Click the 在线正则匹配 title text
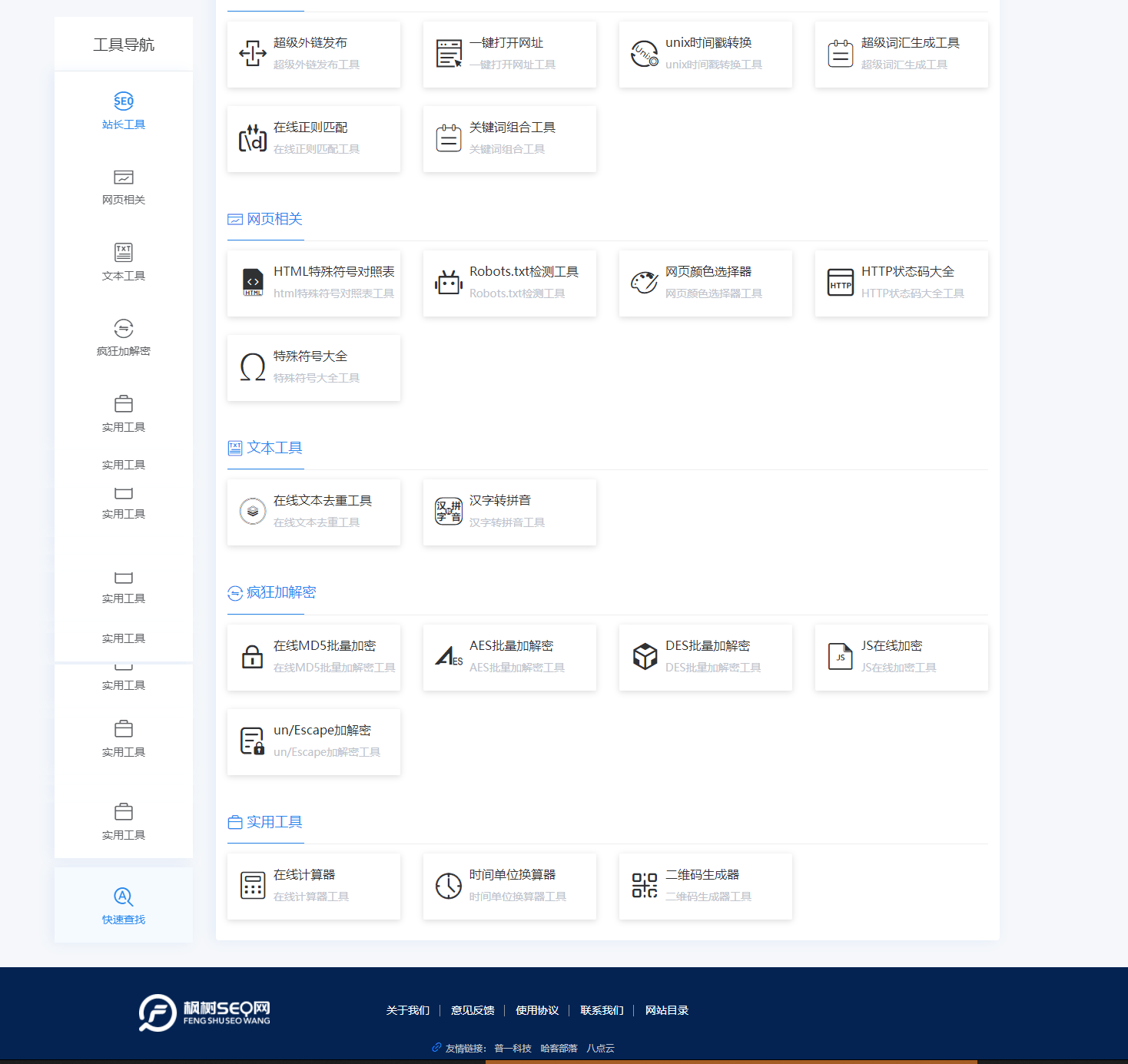The height and width of the screenshot is (1064, 1128). (x=310, y=128)
